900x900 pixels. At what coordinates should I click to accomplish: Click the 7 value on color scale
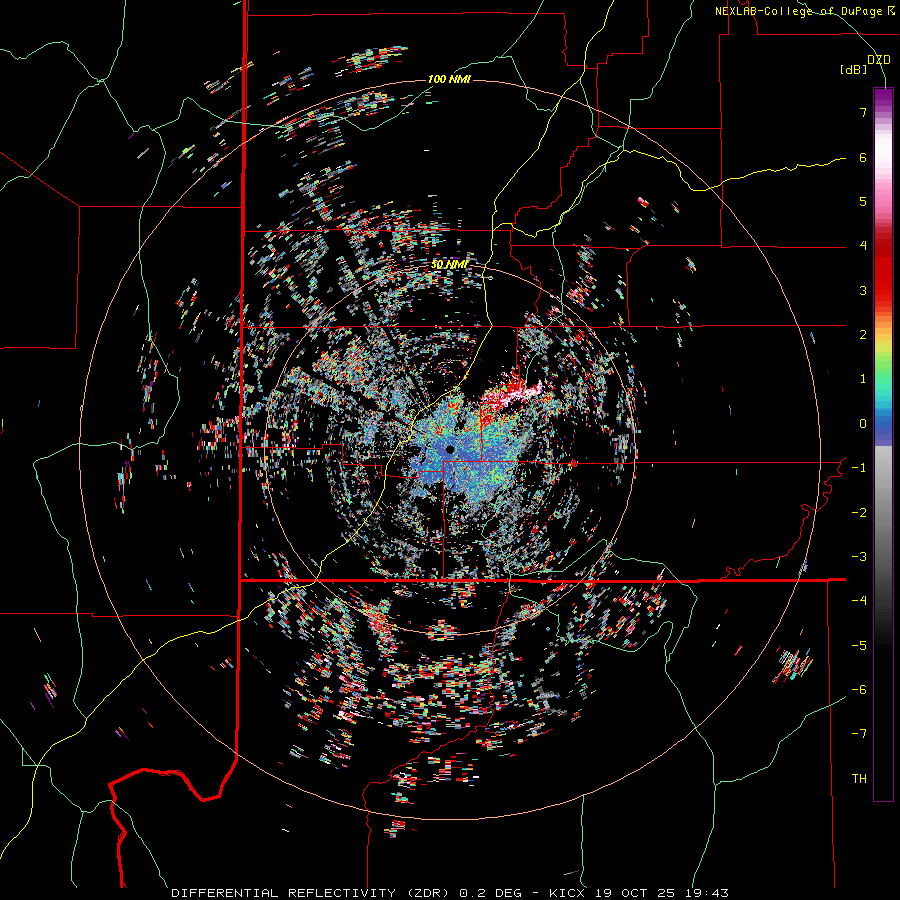pyautogui.click(x=863, y=112)
